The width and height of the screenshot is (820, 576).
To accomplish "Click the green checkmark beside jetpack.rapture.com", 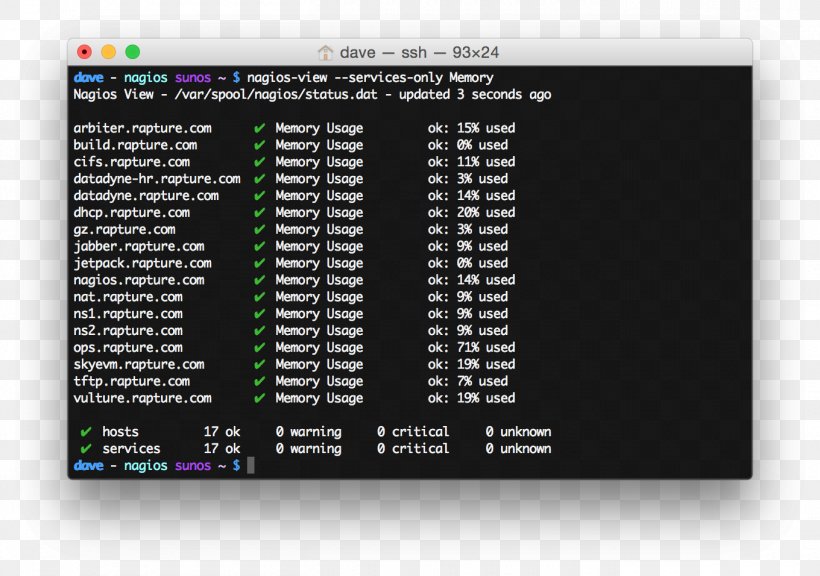I will click(x=259, y=263).
